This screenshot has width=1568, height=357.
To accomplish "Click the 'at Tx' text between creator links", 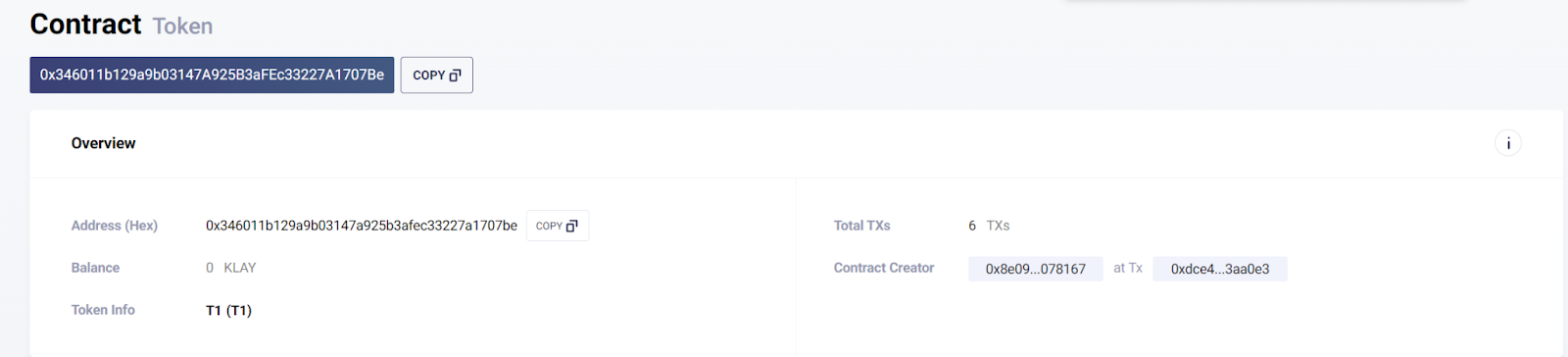I will tap(1128, 268).
